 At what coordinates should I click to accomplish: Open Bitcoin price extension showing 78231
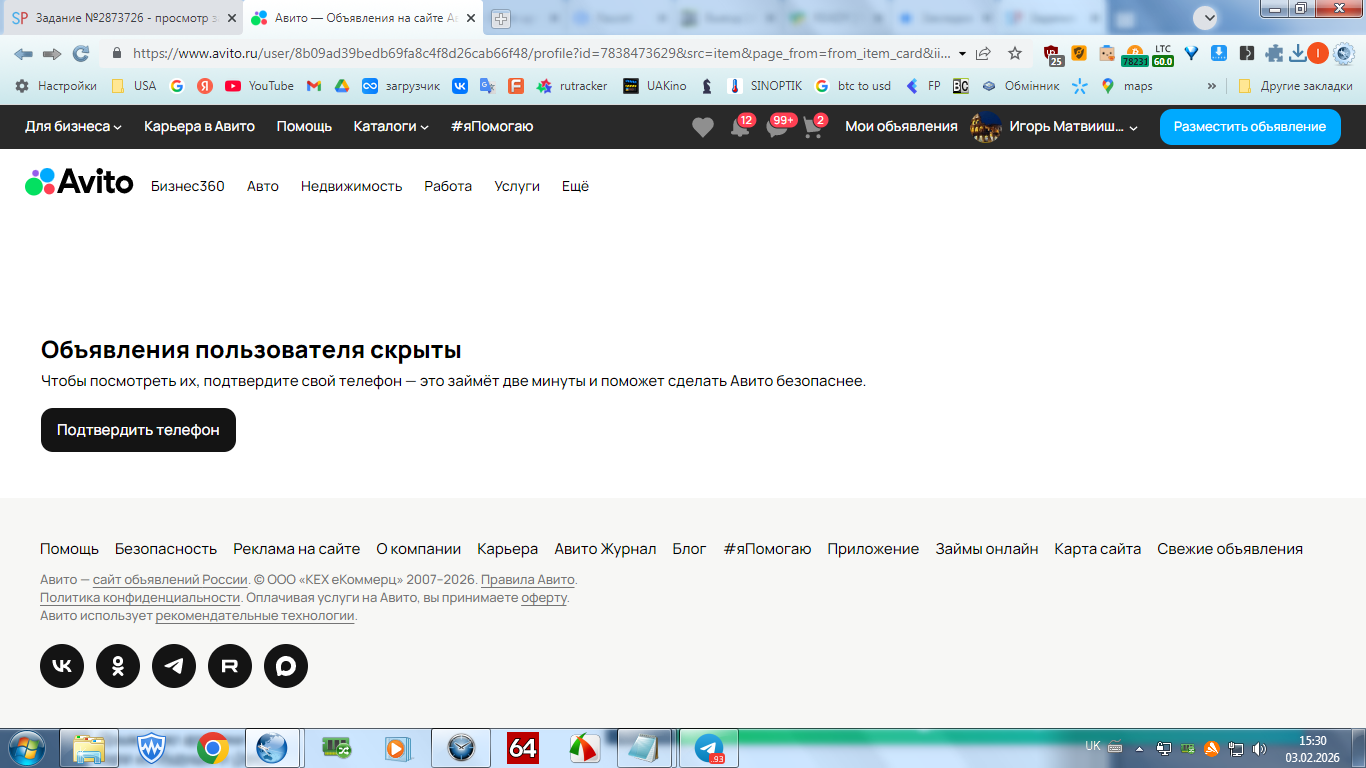coord(1134,55)
